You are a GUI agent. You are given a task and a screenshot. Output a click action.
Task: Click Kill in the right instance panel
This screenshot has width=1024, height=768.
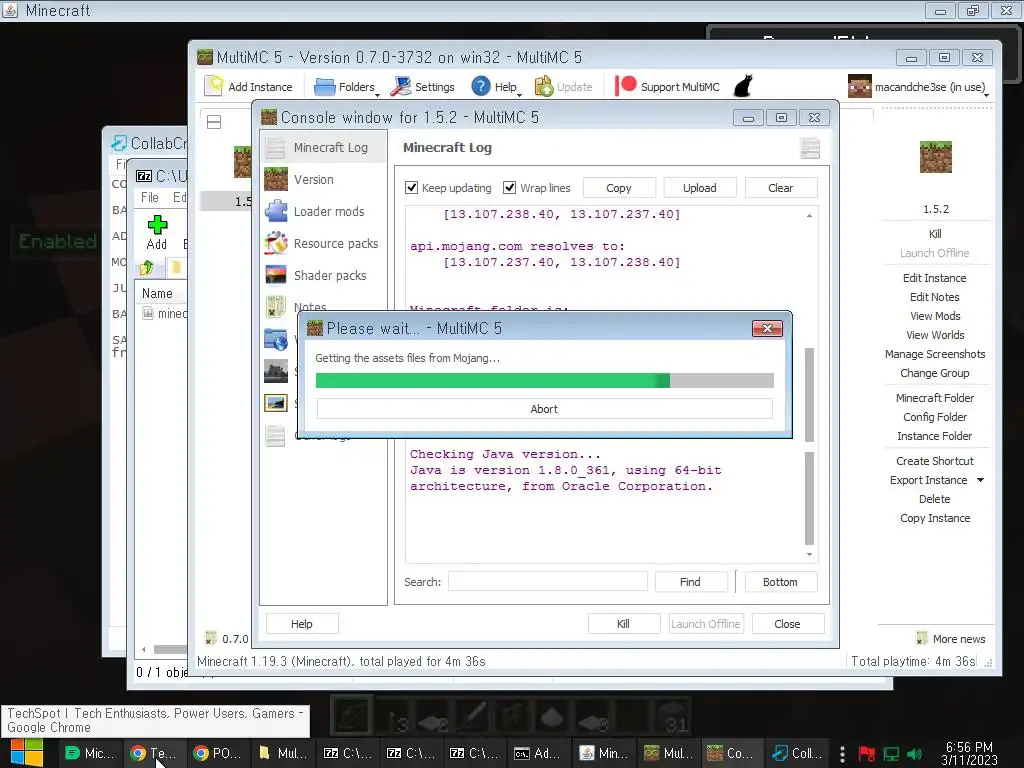[935, 234]
